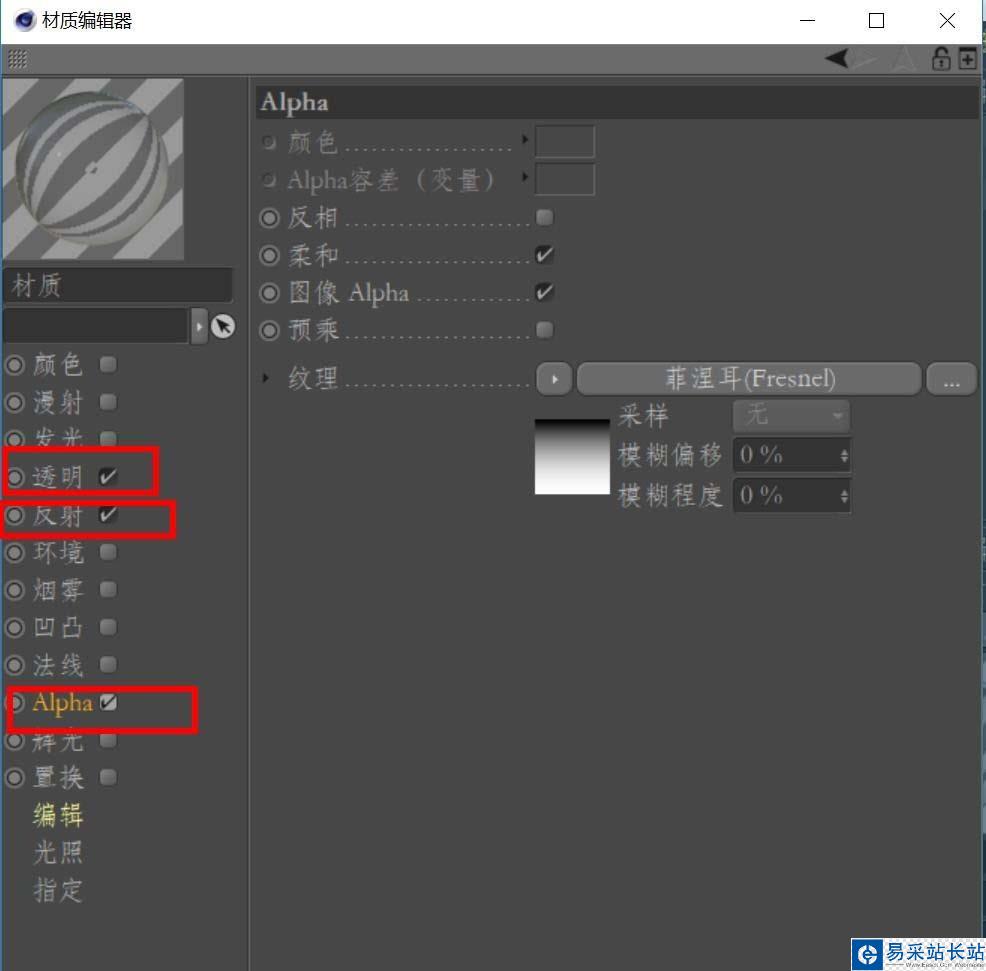Click the forward navigation arrow icon
The image size is (986, 971).
coord(866,58)
